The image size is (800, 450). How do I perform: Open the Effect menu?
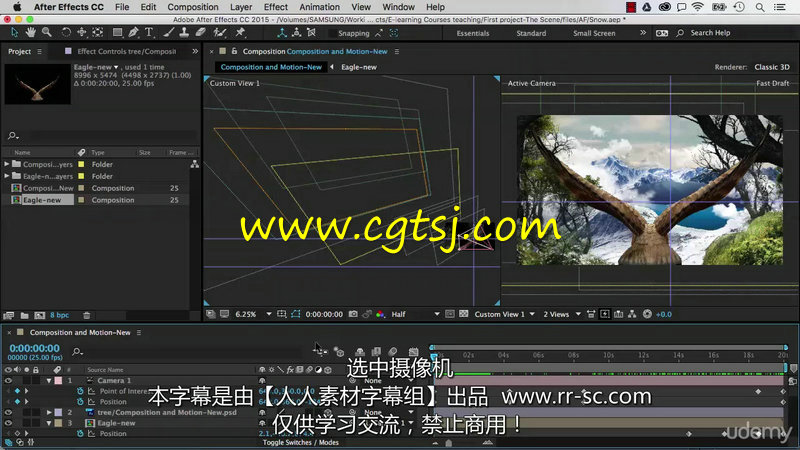[276, 7]
